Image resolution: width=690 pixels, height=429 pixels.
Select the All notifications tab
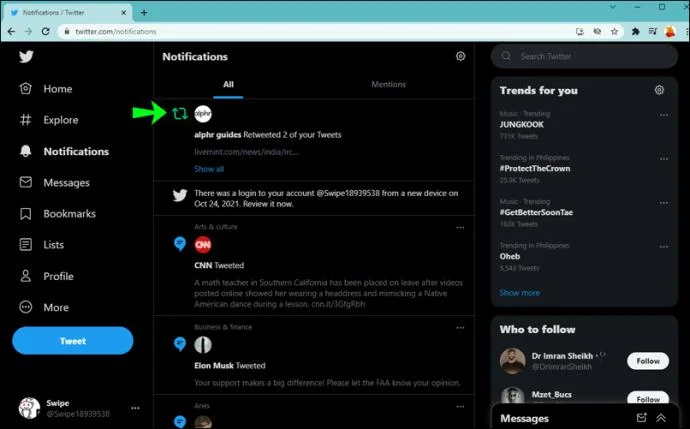(x=228, y=84)
